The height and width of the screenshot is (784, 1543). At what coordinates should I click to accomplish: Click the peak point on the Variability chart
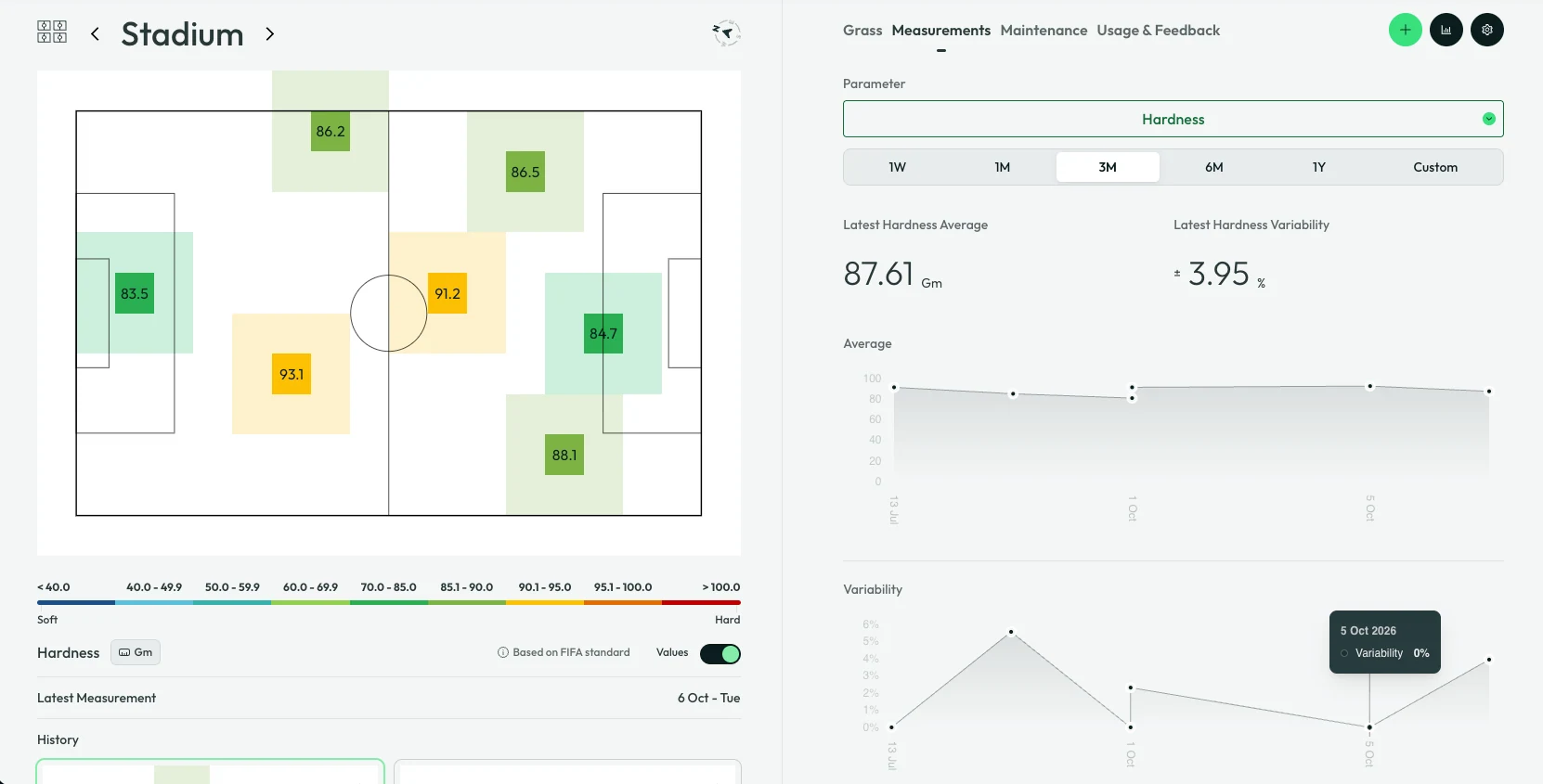point(1011,632)
